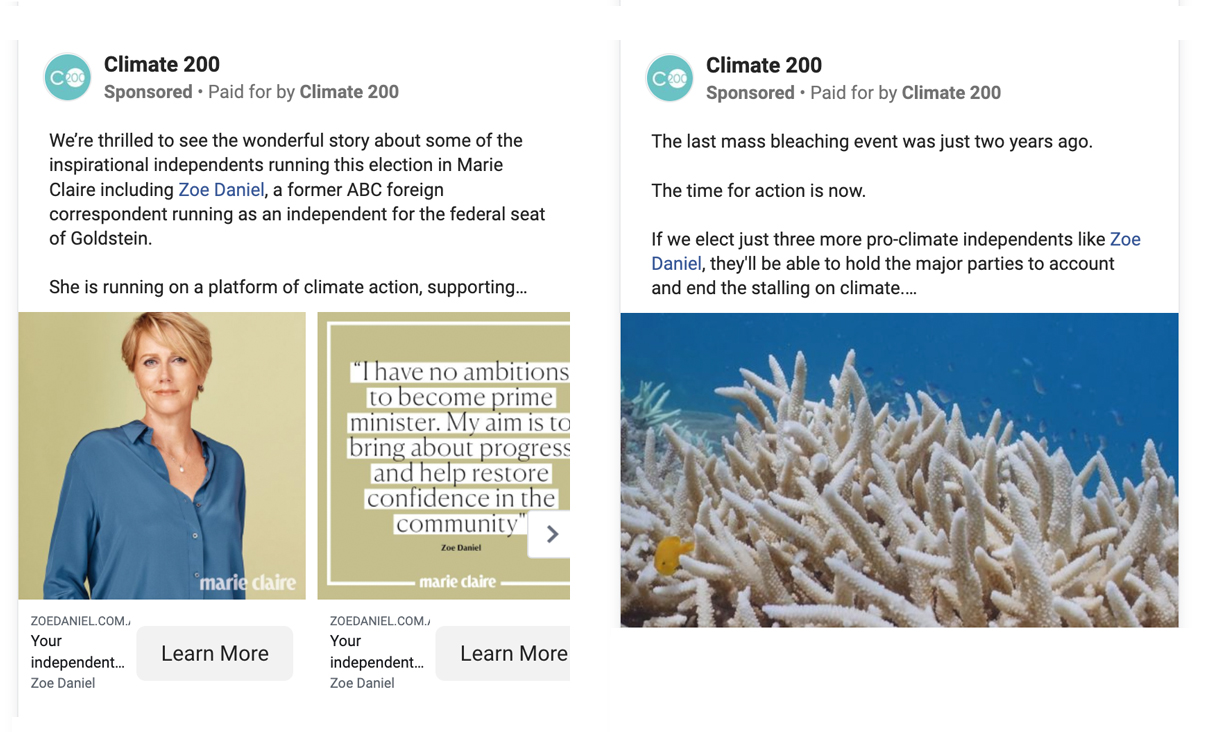
Task: Click the Sponsored label under Climate 200
Action: coord(148,91)
